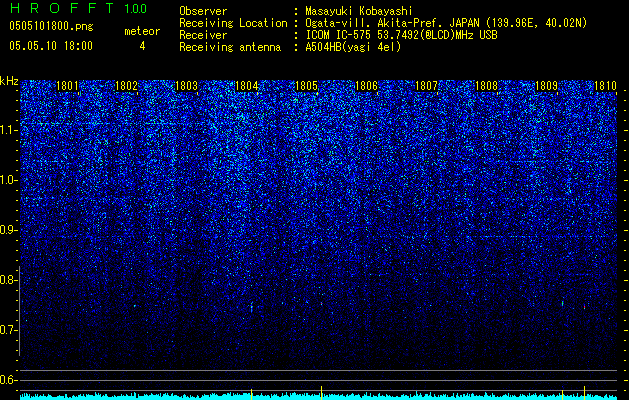
Task: Click the 1808 time axis label
Action: pyautogui.click(x=486, y=86)
